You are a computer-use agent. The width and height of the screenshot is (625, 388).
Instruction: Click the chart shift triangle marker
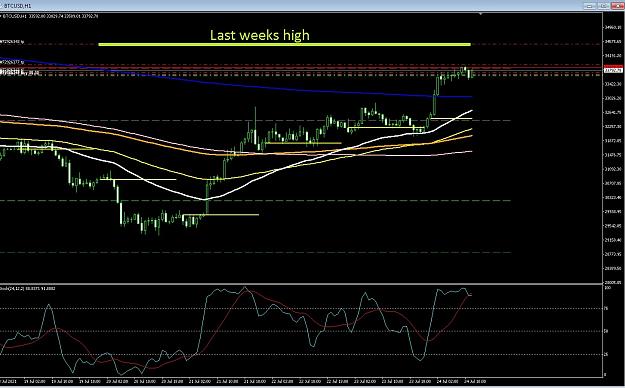tap(480, 14)
